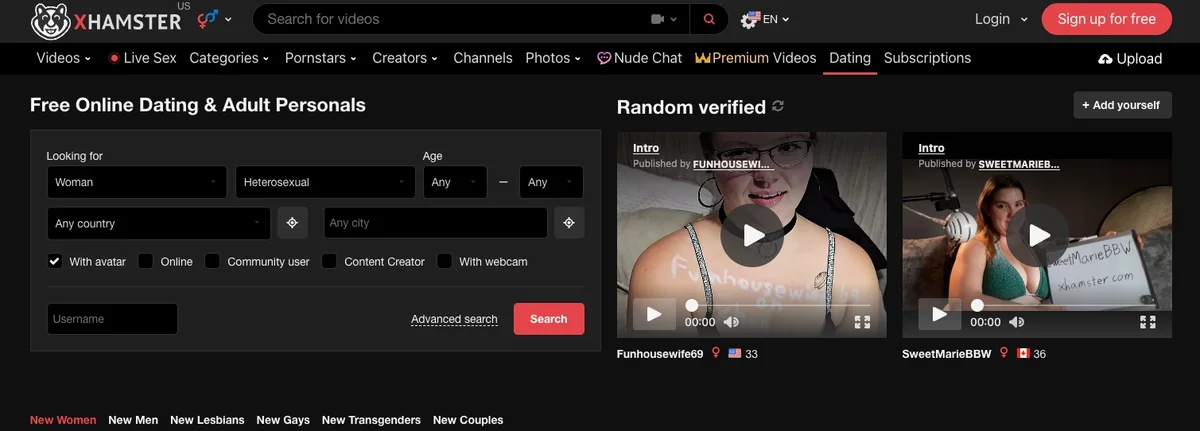The height and width of the screenshot is (431, 1200).
Task: Open the Heterosexual orientation dropdown
Action: [x=325, y=183]
